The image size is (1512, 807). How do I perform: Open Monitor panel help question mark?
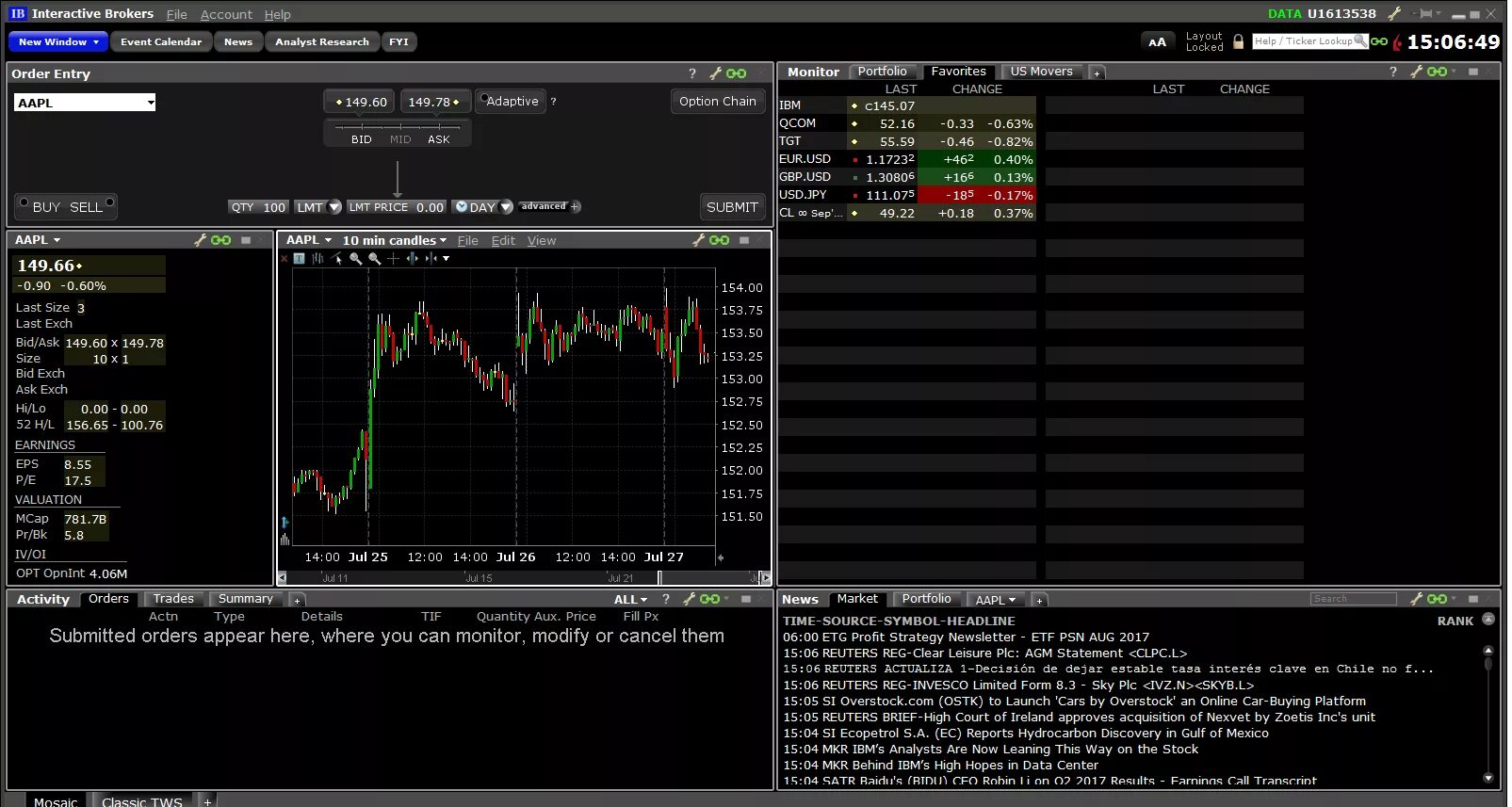click(1393, 72)
